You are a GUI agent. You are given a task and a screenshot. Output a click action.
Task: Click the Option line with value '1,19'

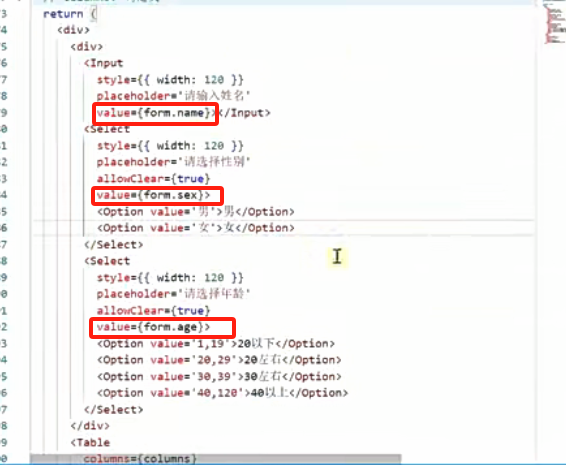pos(216,344)
